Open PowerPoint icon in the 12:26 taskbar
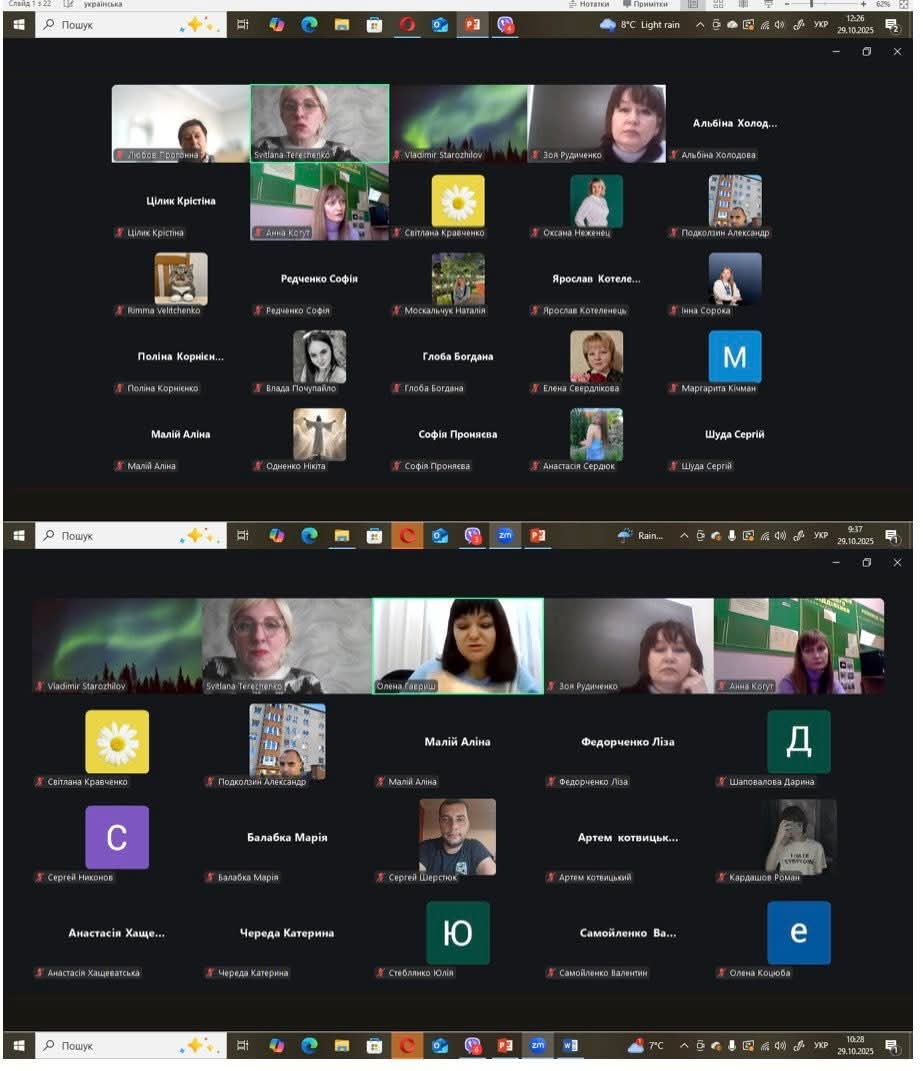The image size is (923, 1071). coord(472,25)
